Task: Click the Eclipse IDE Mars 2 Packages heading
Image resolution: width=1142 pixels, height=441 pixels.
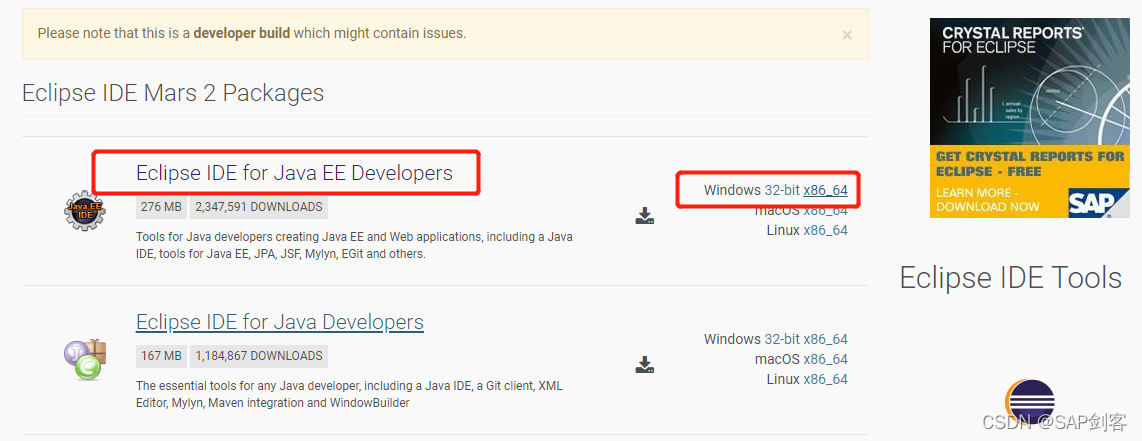Action: tap(173, 93)
